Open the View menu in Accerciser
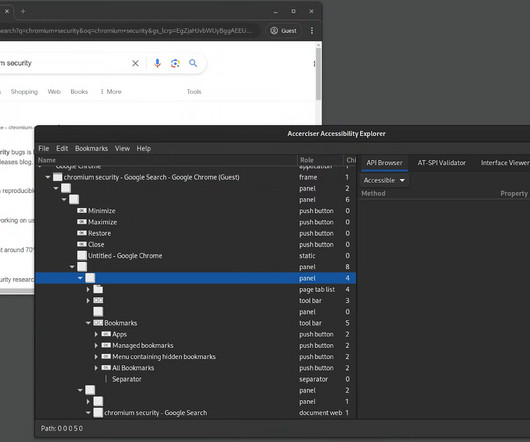This screenshot has height=442, width=530. point(122,148)
